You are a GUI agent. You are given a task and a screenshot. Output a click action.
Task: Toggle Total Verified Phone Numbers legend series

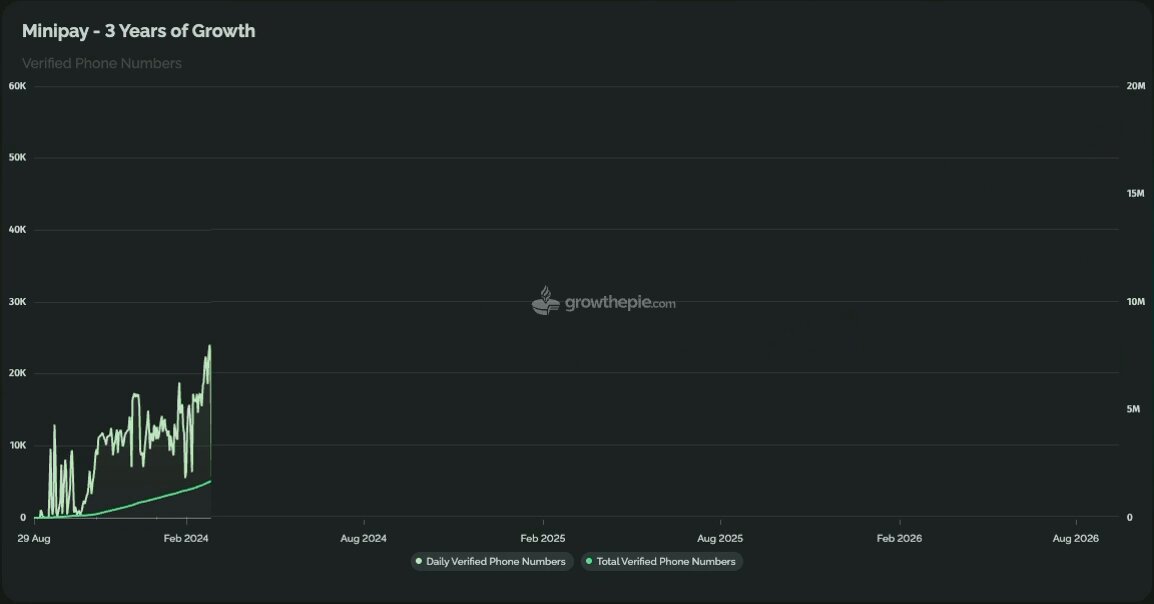[x=662, y=561]
